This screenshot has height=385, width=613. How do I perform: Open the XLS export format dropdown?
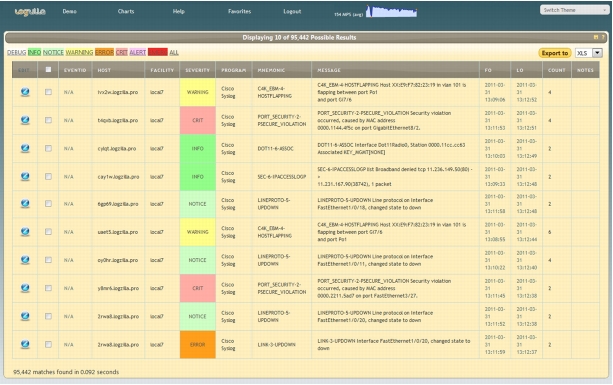(x=588, y=53)
